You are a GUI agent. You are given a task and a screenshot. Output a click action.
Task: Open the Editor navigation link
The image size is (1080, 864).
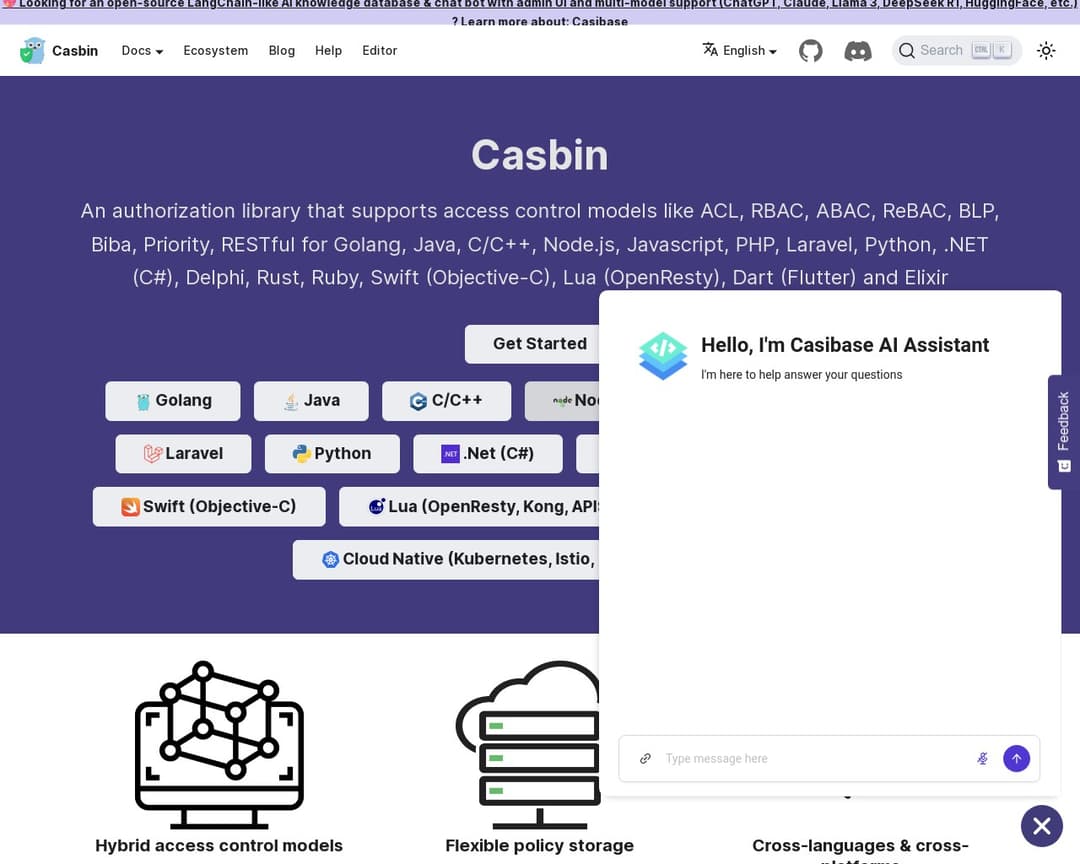pos(379,51)
